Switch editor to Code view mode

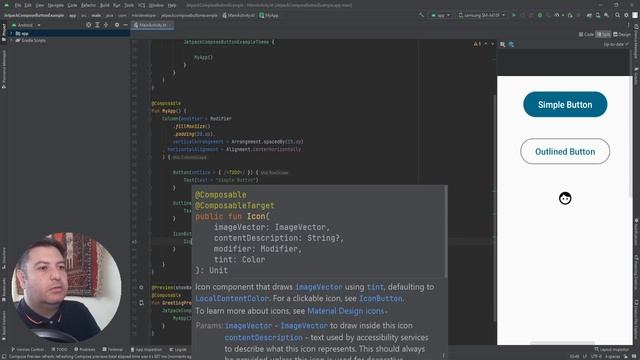tap(586, 34)
